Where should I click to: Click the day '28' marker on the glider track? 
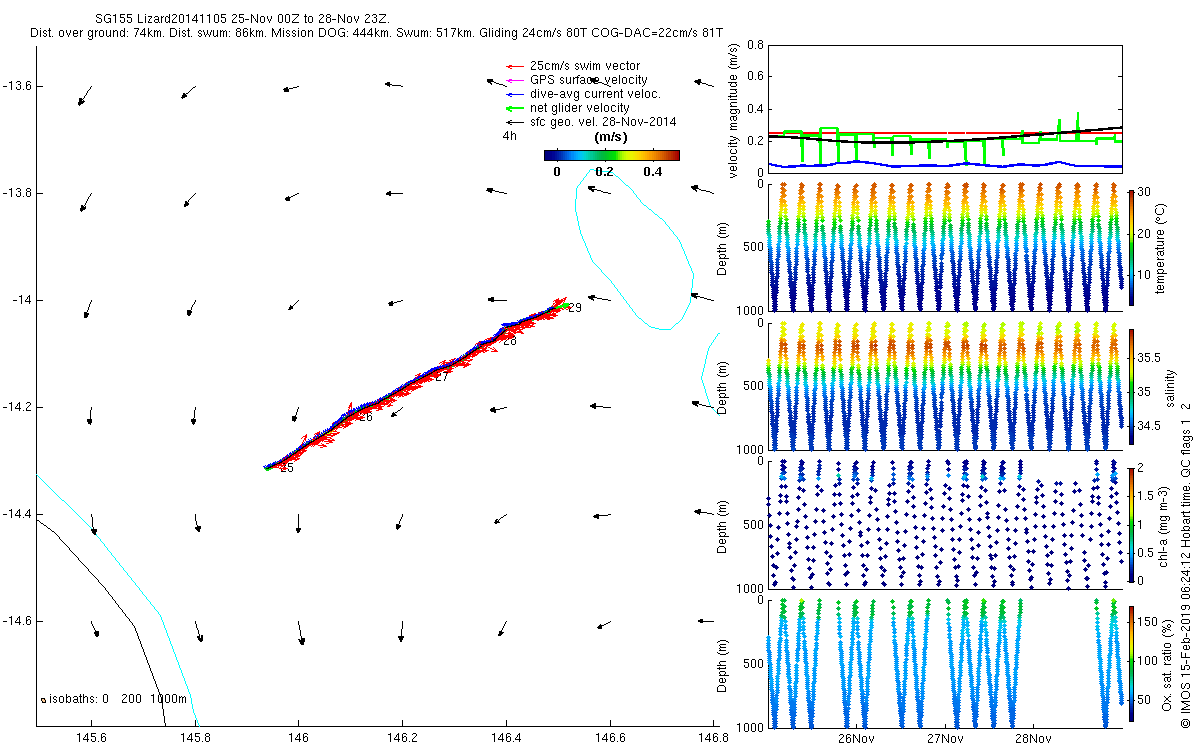pyautogui.click(x=509, y=341)
